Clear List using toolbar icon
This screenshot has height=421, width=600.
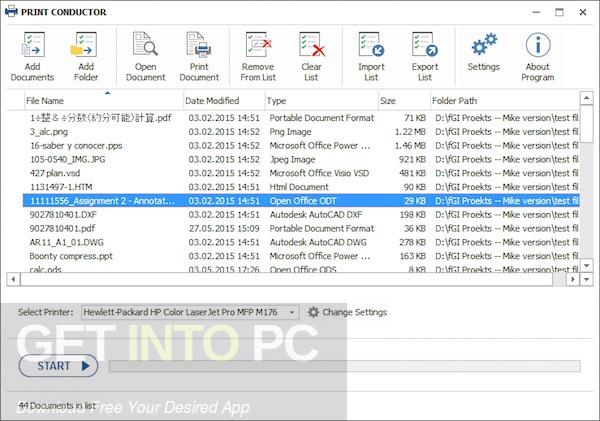(x=311, y=44)
